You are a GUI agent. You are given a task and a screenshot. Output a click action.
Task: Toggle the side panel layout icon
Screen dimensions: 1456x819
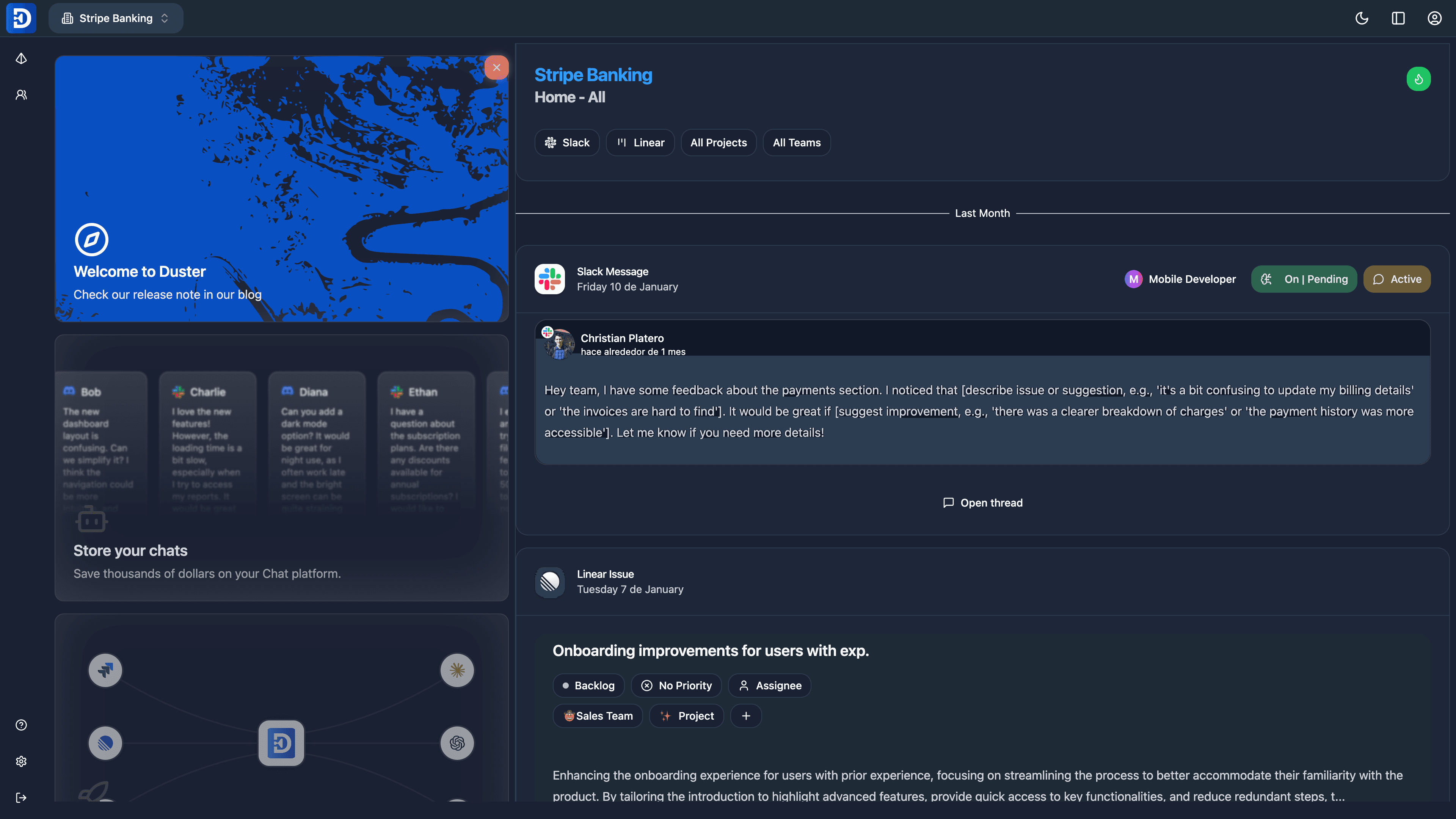pyautogui.click(x=1398, y=18)
